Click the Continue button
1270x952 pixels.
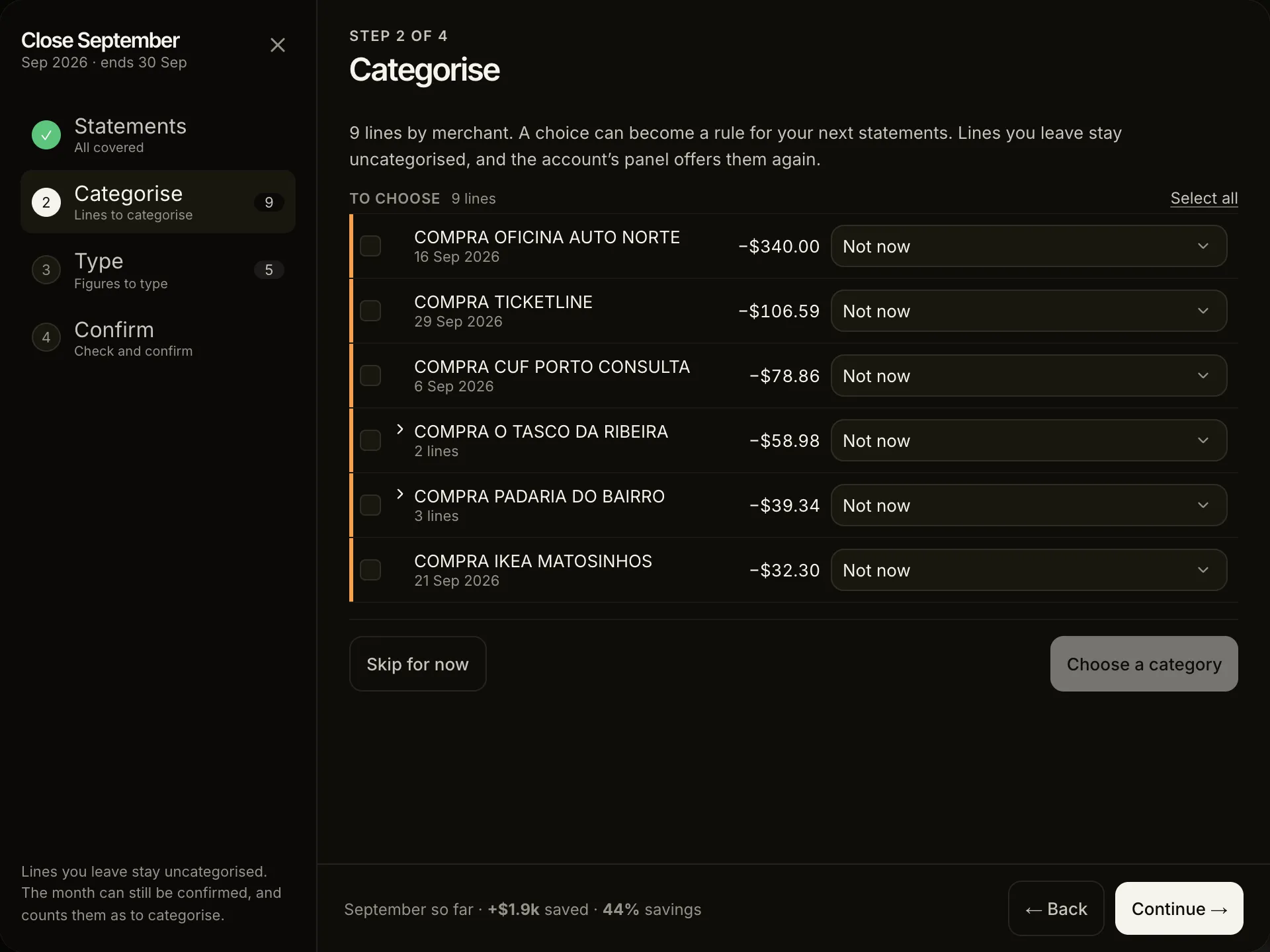tap(1179, 908)
